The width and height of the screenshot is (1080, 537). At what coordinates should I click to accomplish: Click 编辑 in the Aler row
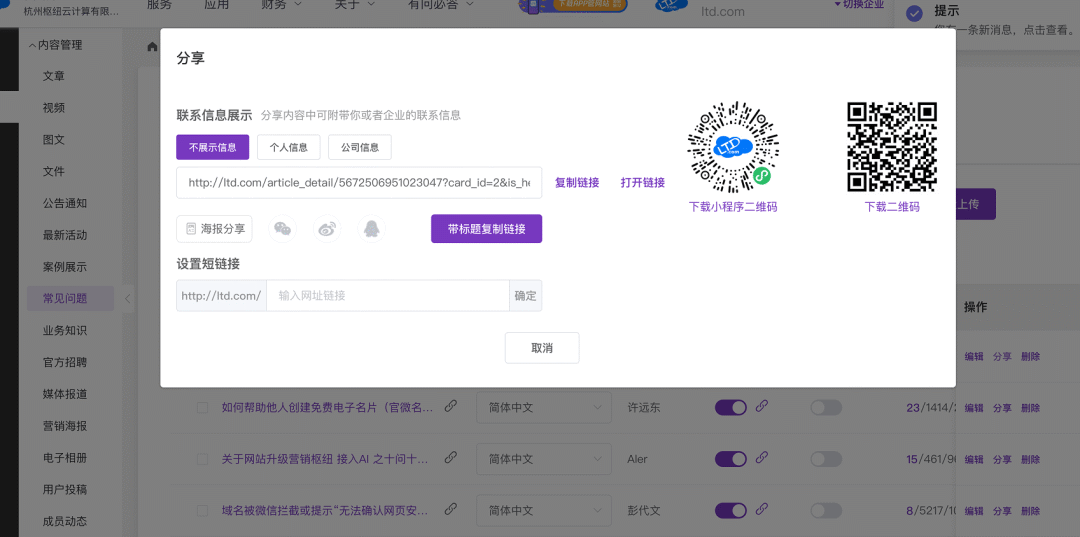974,460
